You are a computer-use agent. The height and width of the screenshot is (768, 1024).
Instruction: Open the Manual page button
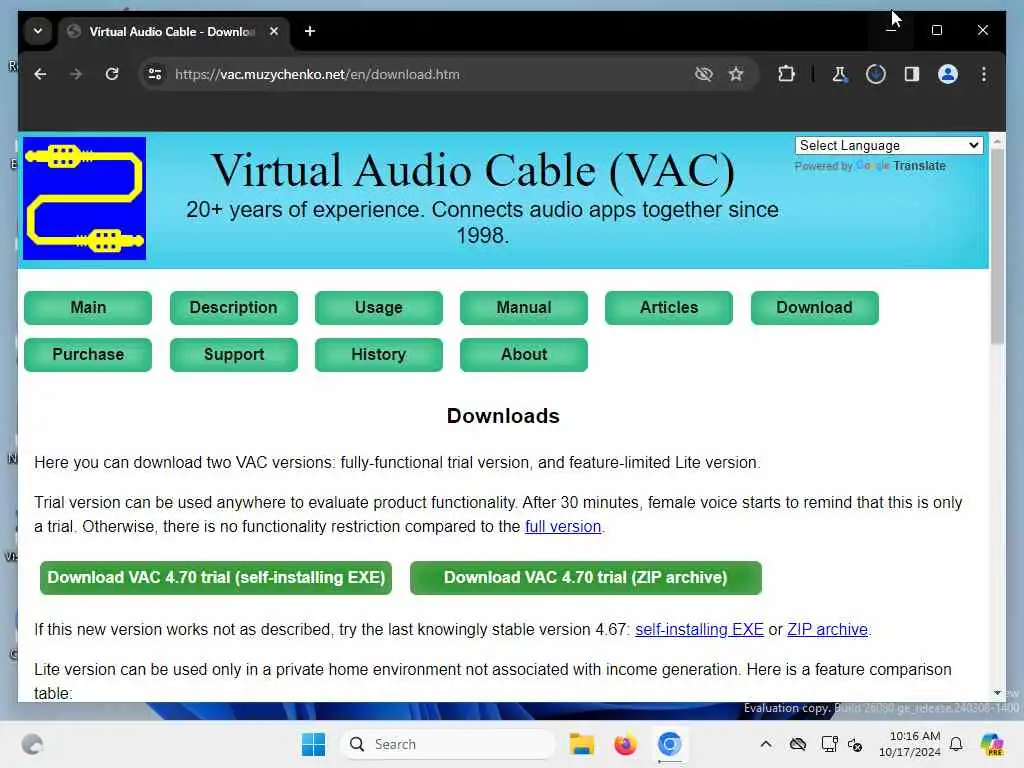524,308
